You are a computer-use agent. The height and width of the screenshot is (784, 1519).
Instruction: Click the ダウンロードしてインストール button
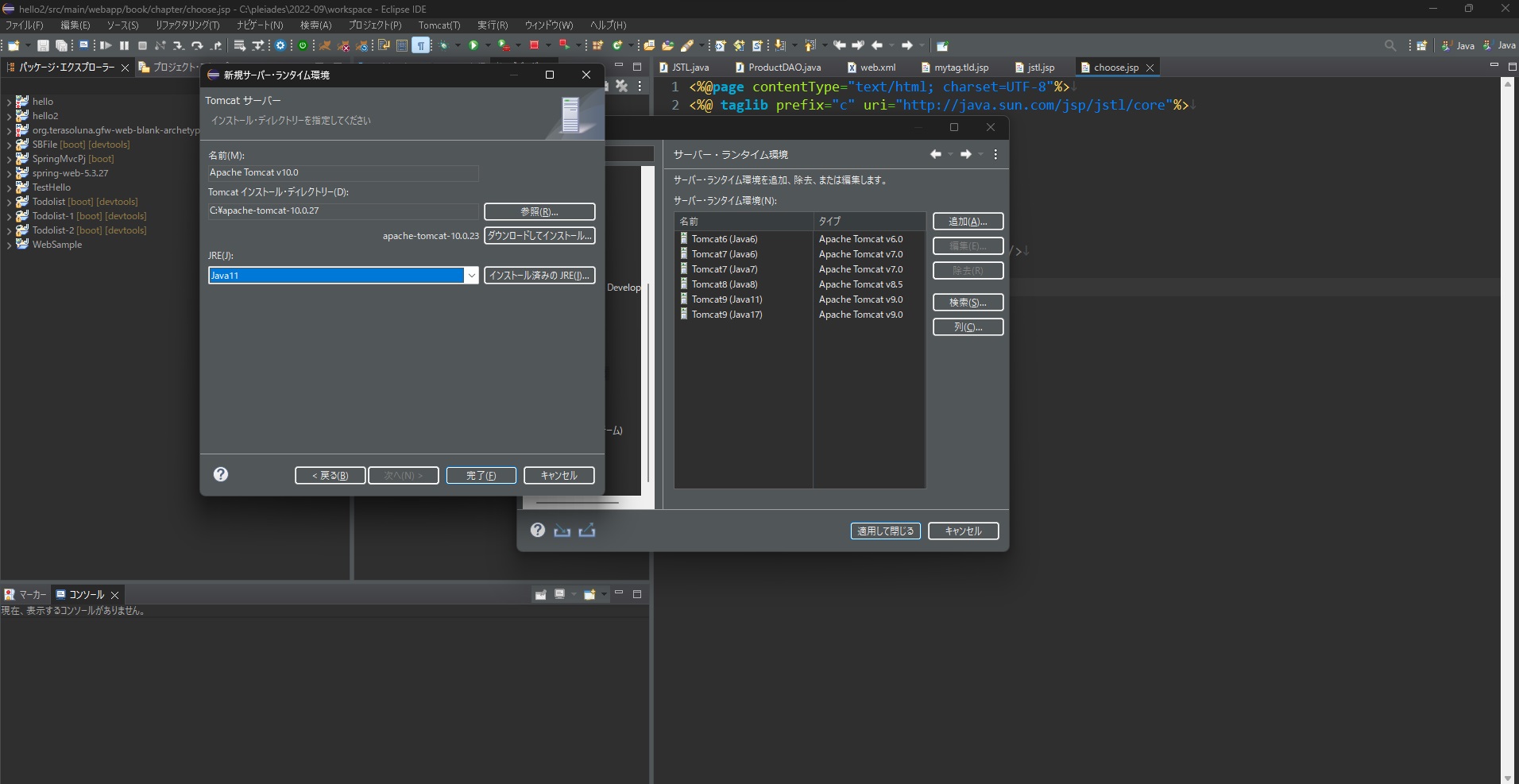pos(539,236)
